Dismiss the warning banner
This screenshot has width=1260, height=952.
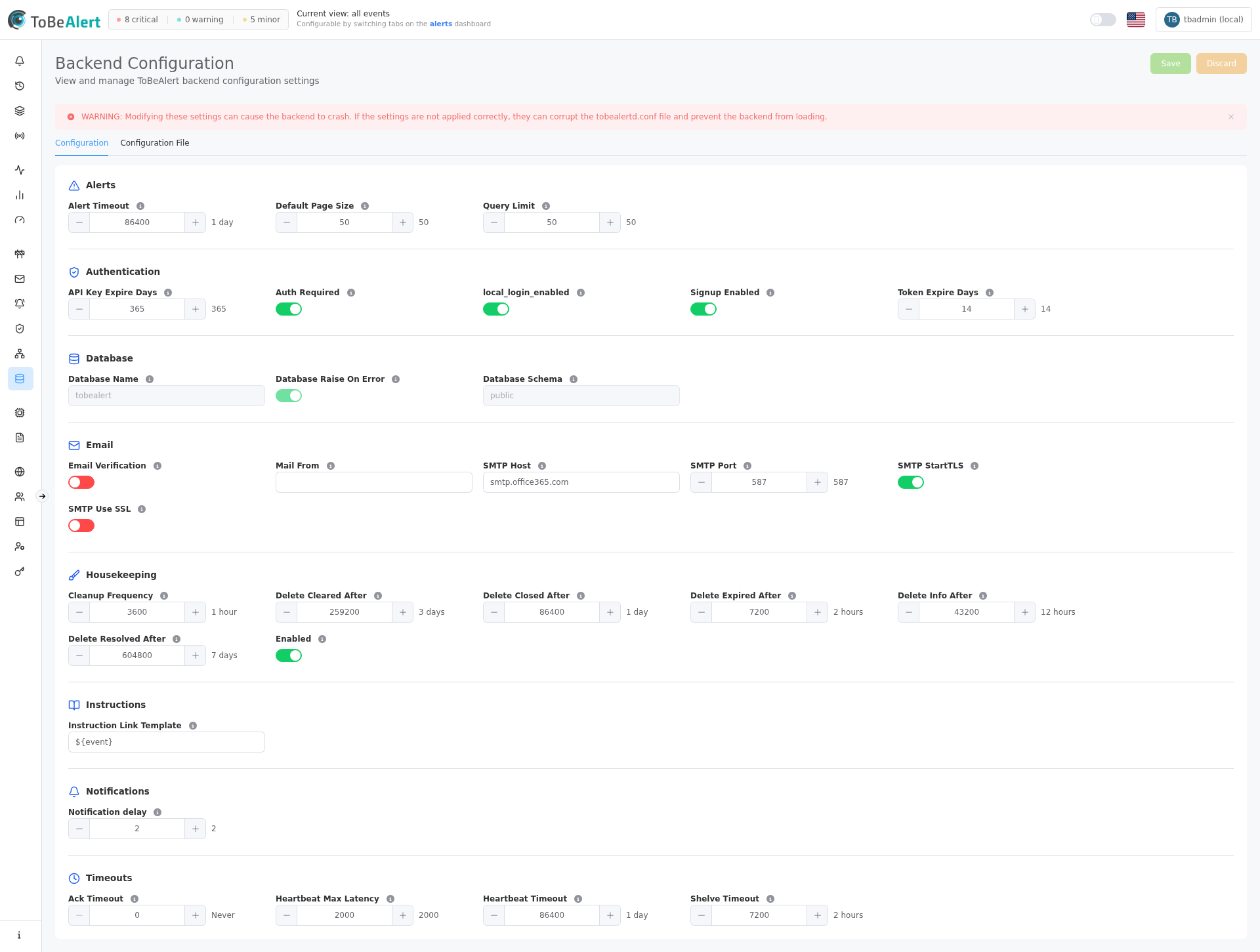point(1231,117)
